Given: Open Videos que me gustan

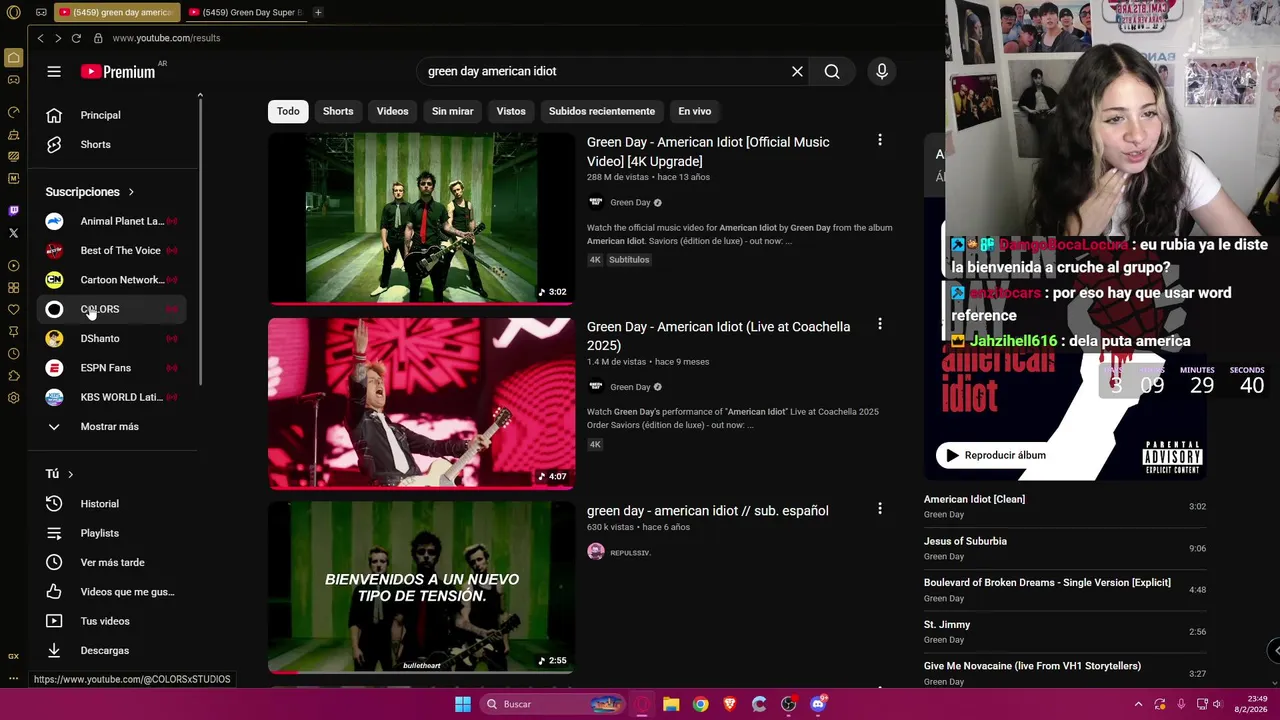Looking at the screenshot, I should (112, 592).
